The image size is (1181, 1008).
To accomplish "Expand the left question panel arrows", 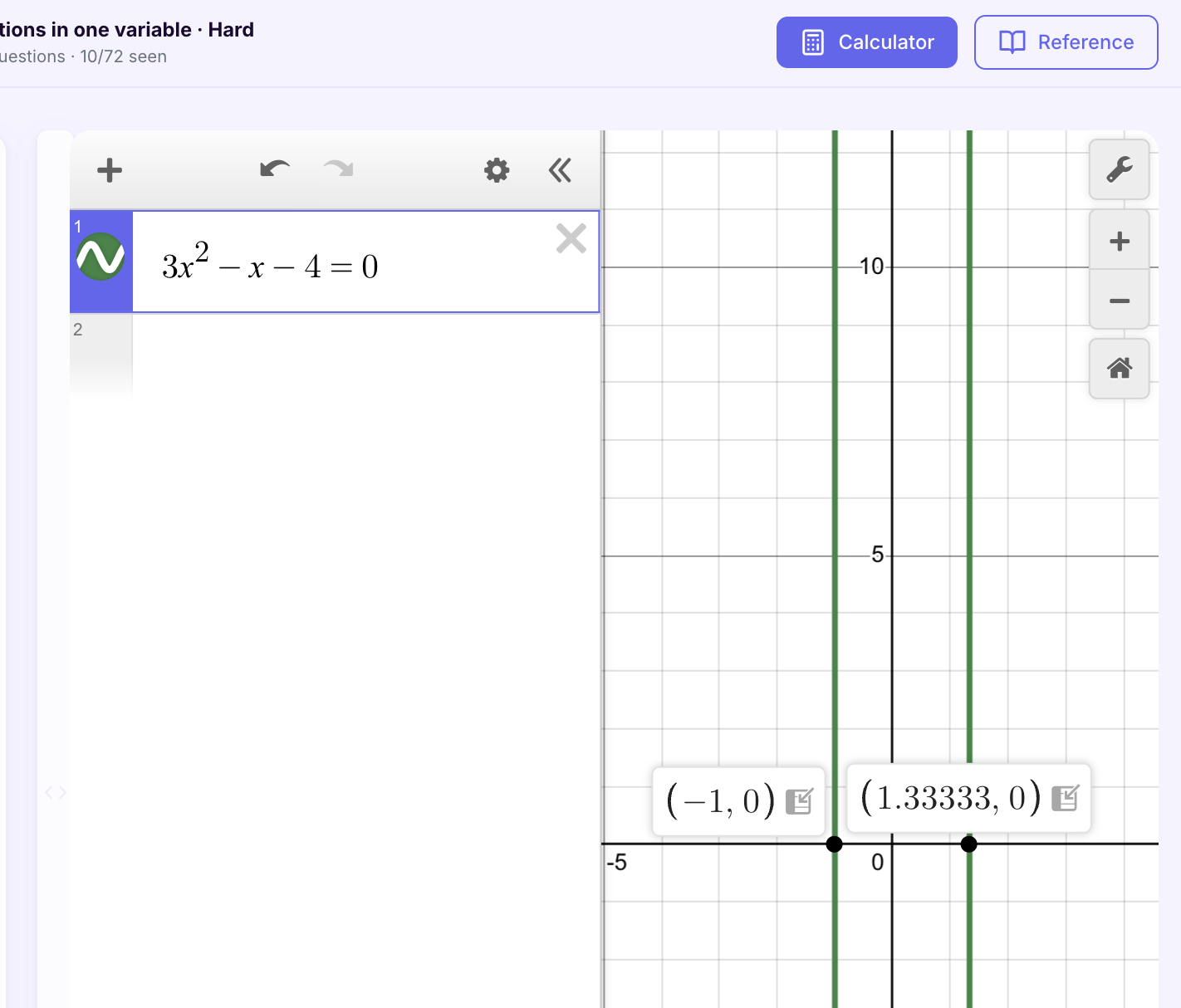I will tap(55, 792).
